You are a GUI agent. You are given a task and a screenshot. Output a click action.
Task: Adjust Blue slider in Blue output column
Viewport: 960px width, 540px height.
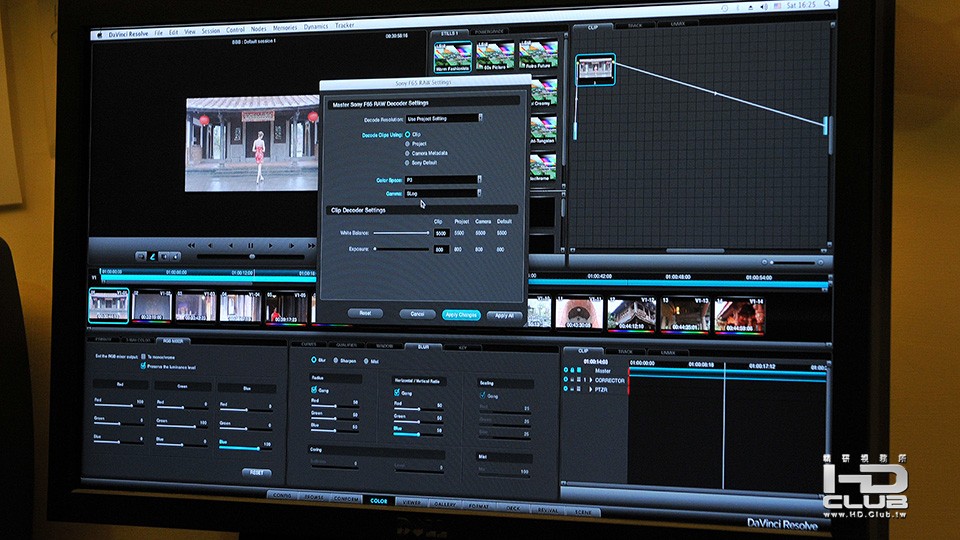point(245,448)
